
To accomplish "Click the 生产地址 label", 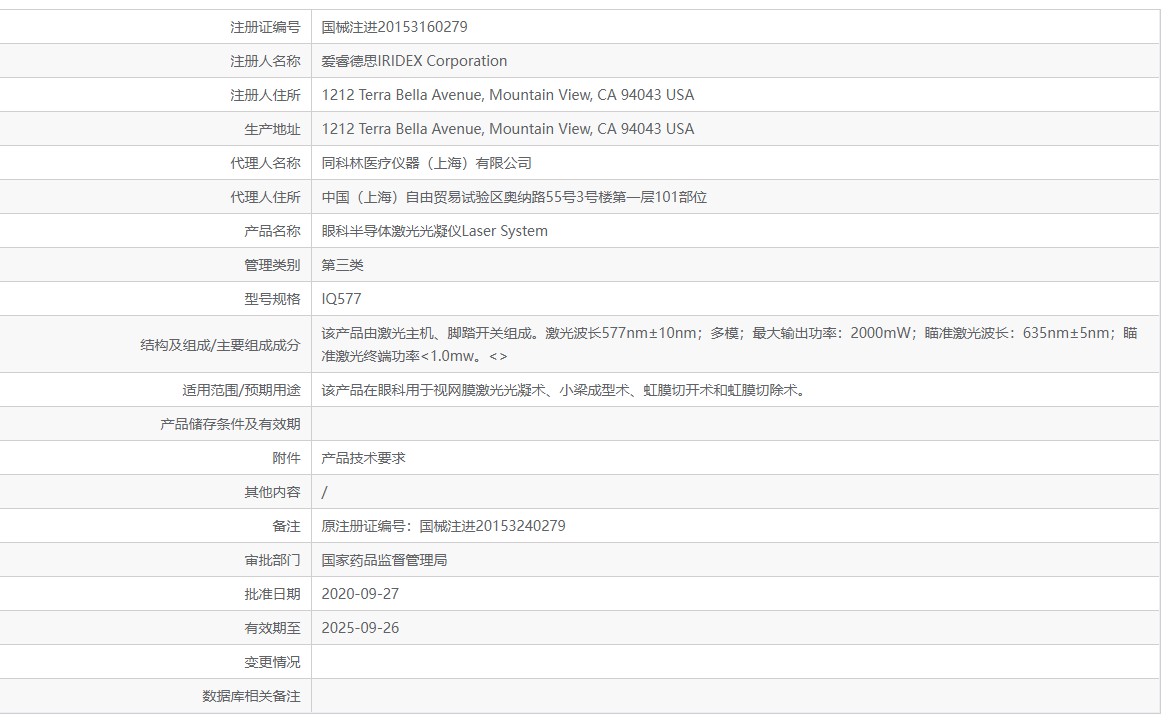I will [272, 129].
